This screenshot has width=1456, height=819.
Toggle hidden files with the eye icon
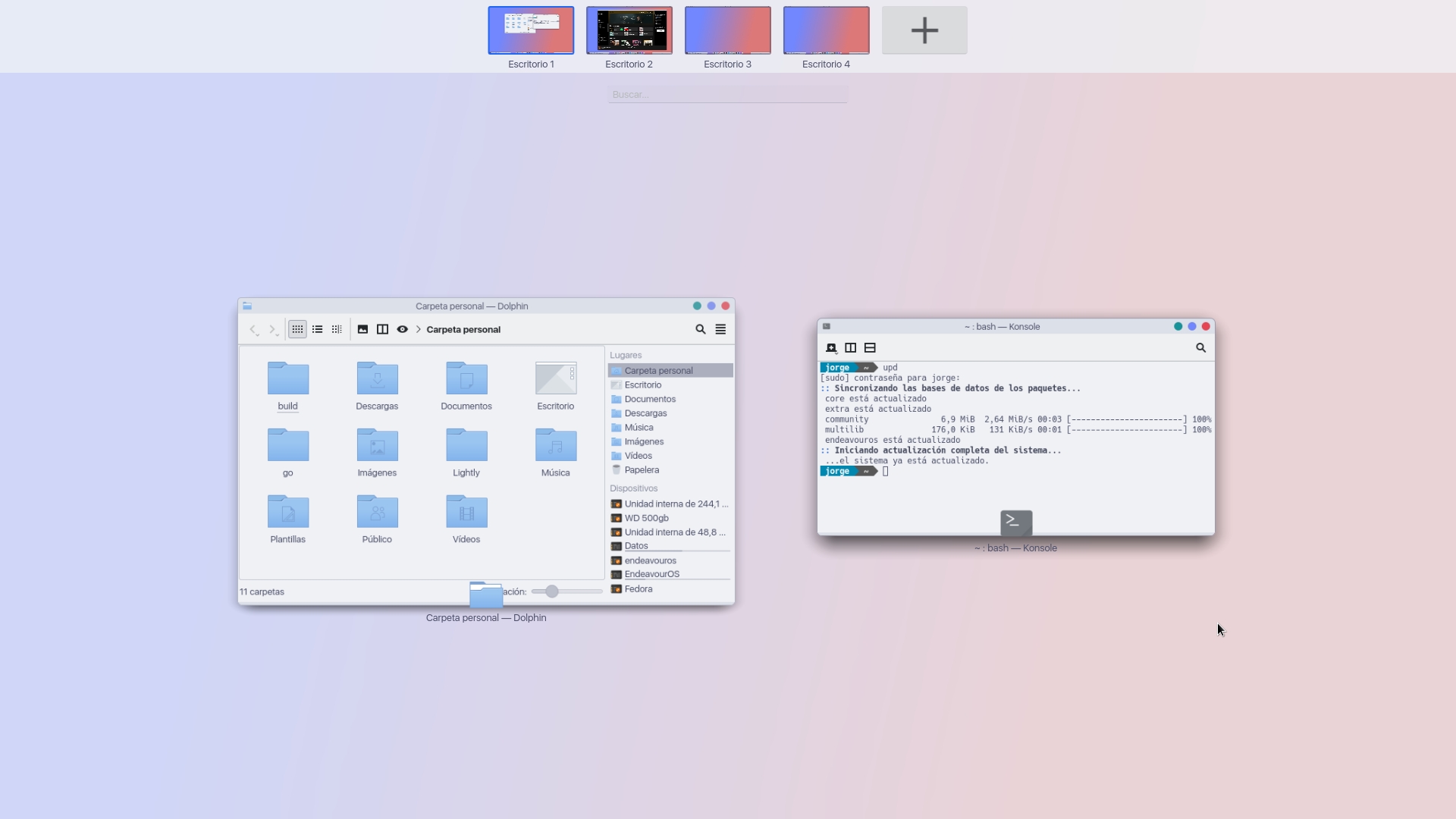tap(401, 329)
